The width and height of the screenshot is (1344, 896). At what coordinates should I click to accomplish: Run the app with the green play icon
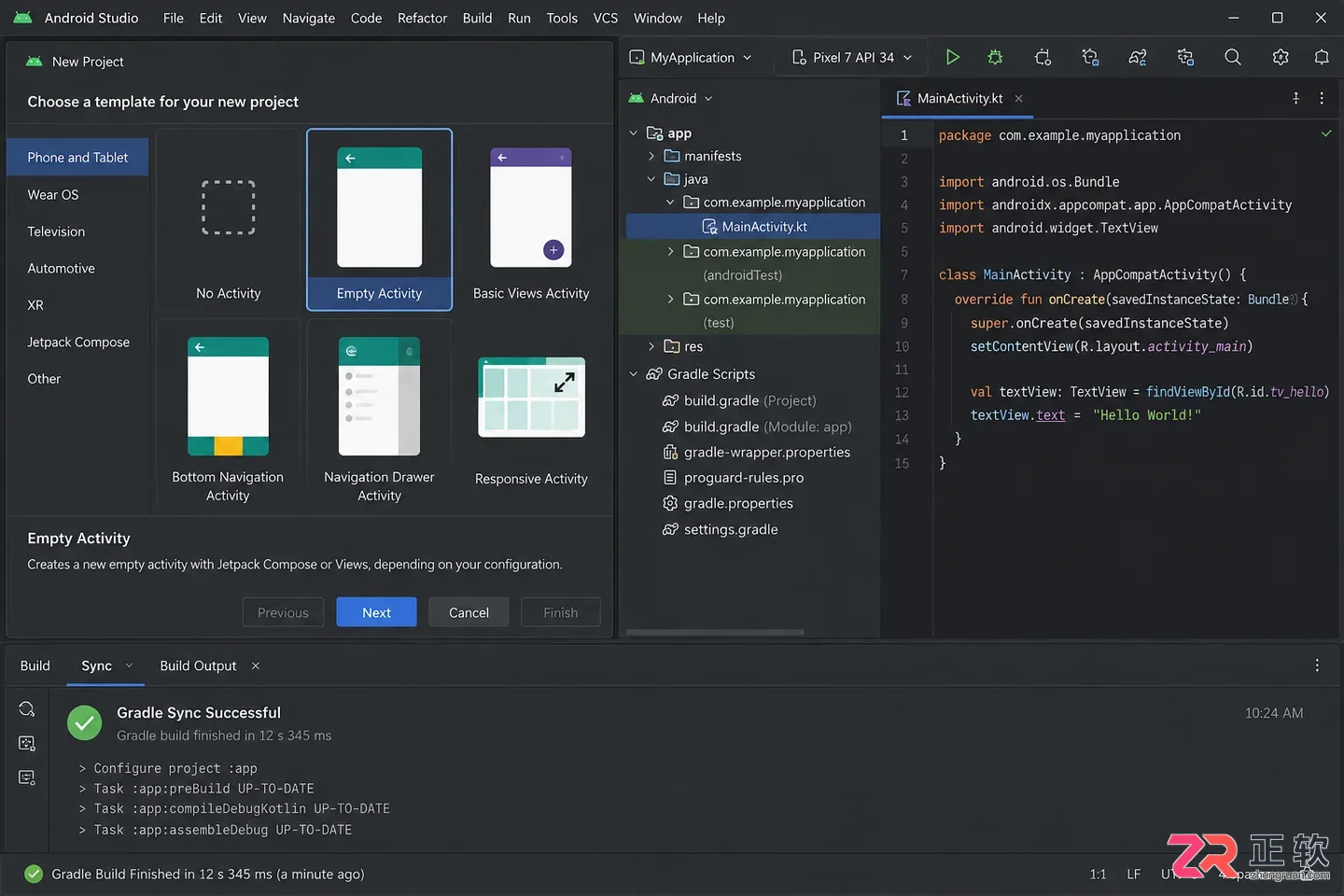click(952, 57)
